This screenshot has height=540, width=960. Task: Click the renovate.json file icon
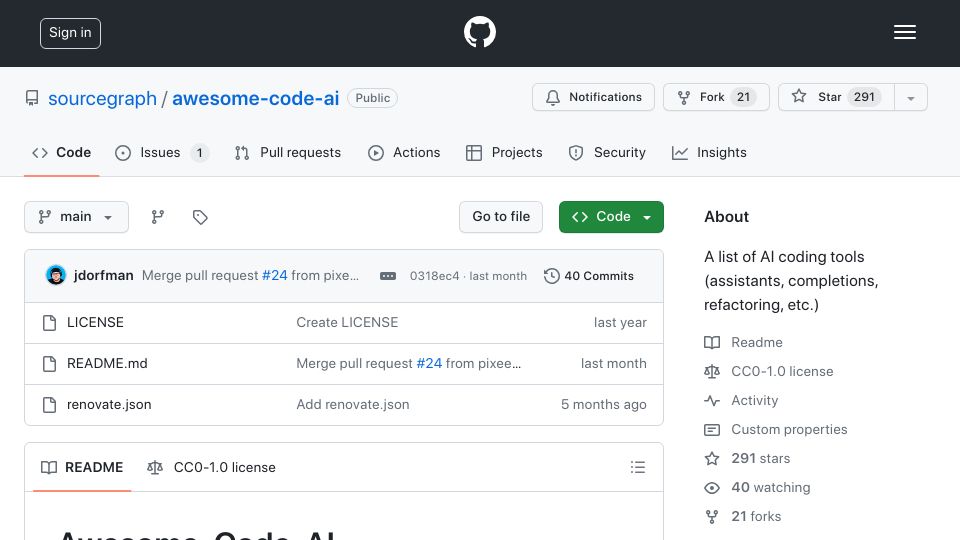50,405
